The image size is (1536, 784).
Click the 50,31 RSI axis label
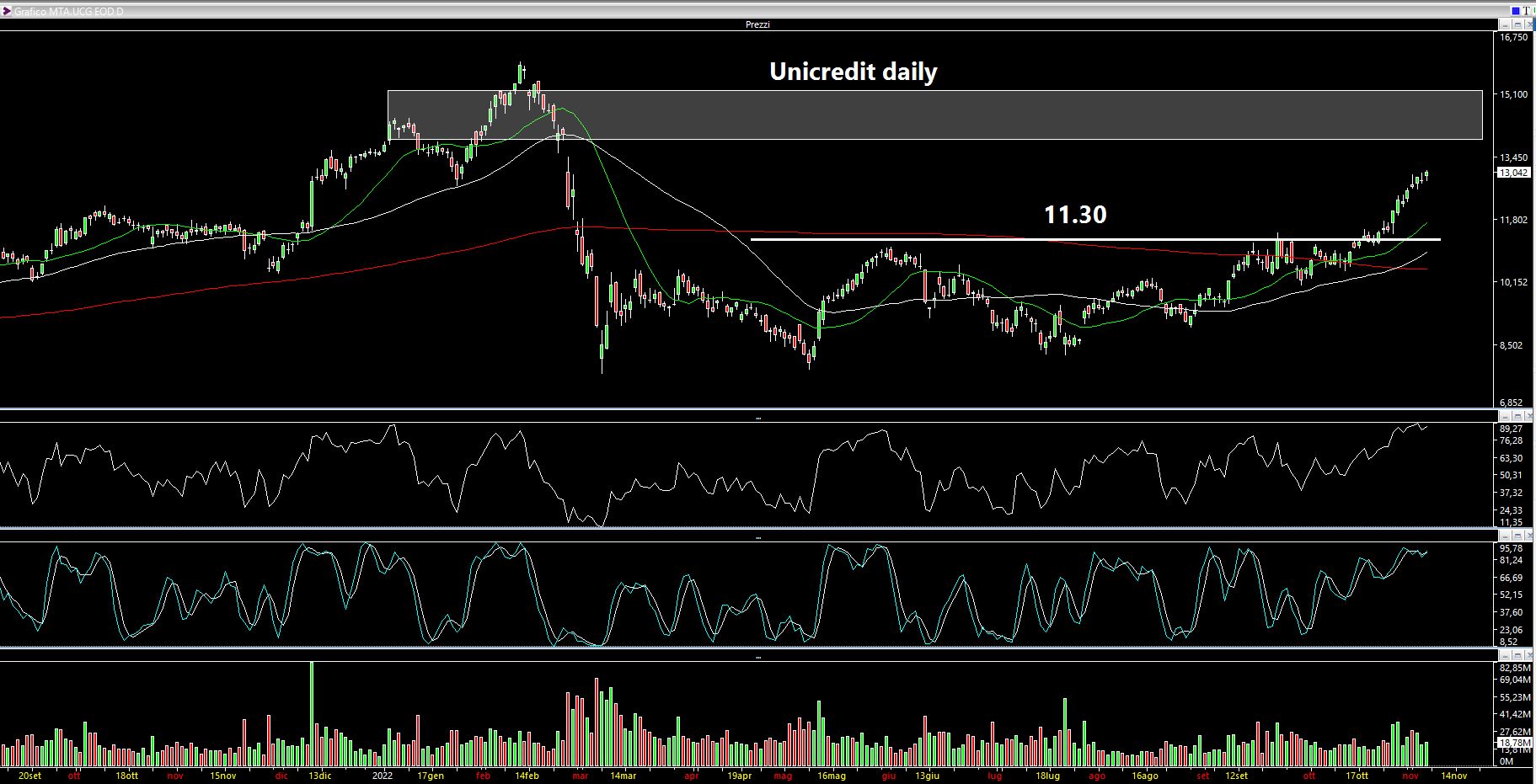[x=1512, y=476]
